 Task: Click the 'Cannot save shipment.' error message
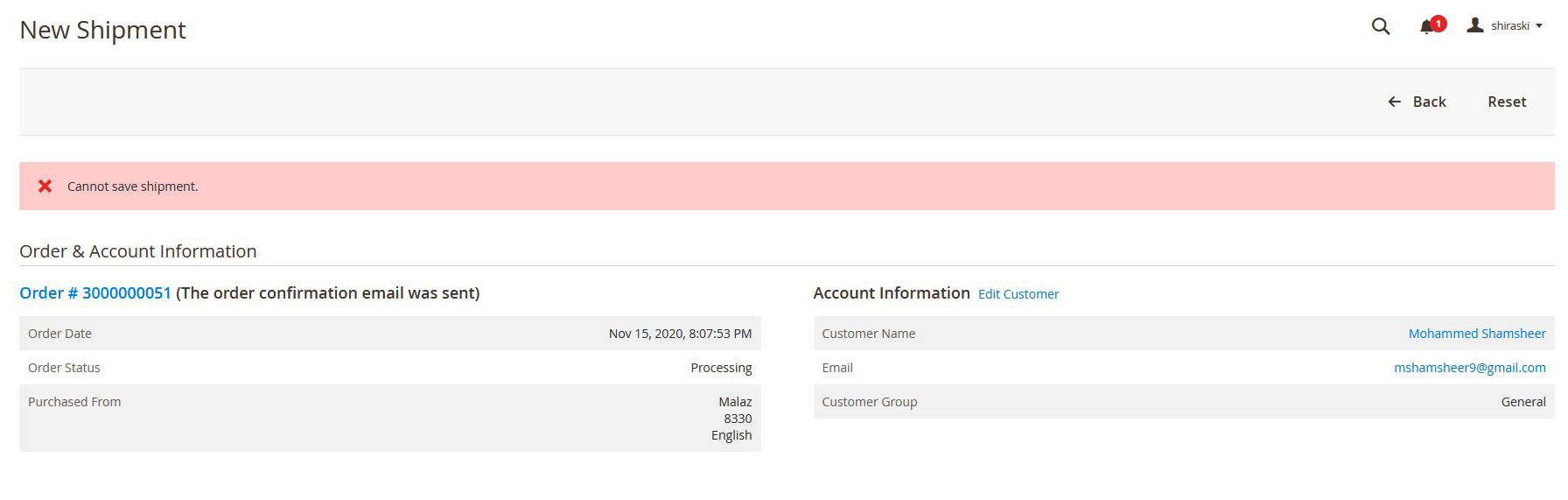pos(133,187)
